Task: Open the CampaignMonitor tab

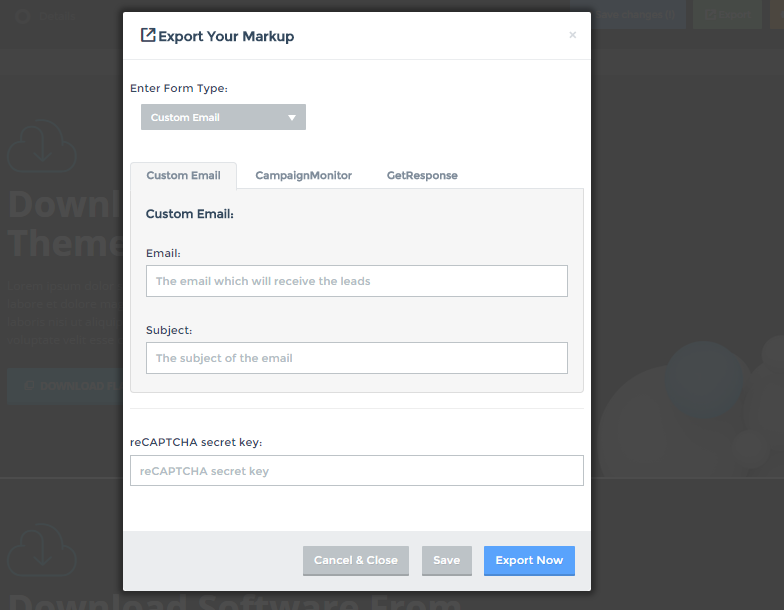Action: 303,175
